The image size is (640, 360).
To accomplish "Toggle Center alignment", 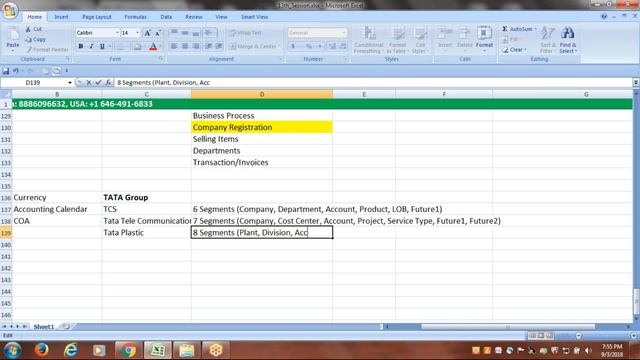I will coord(185,47).
